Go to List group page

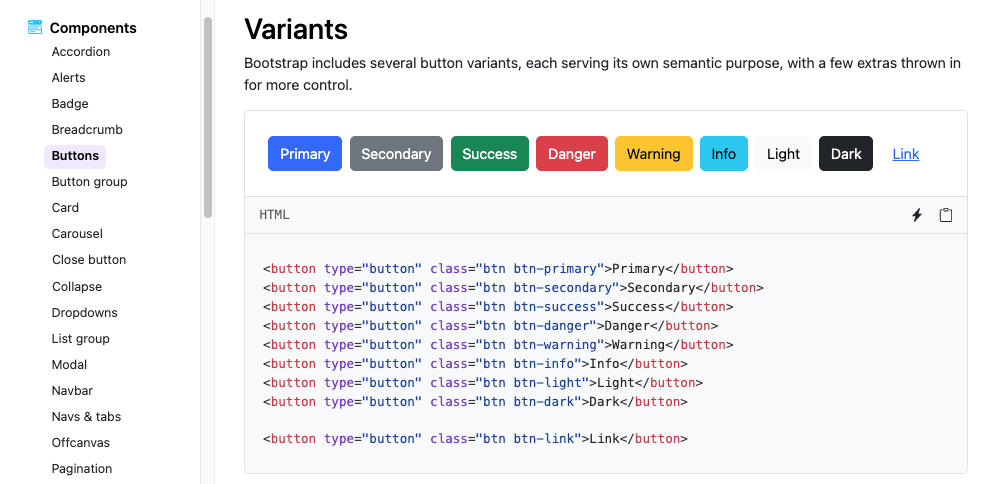coord(81,338)
